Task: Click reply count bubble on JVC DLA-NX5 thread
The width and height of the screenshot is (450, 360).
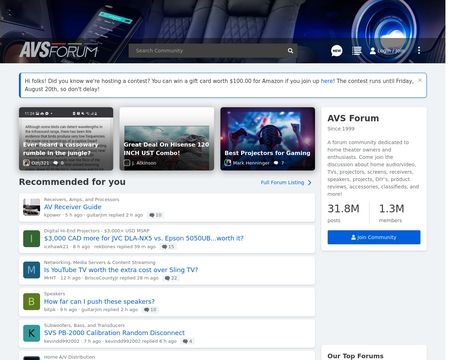Action: point(168,247)
